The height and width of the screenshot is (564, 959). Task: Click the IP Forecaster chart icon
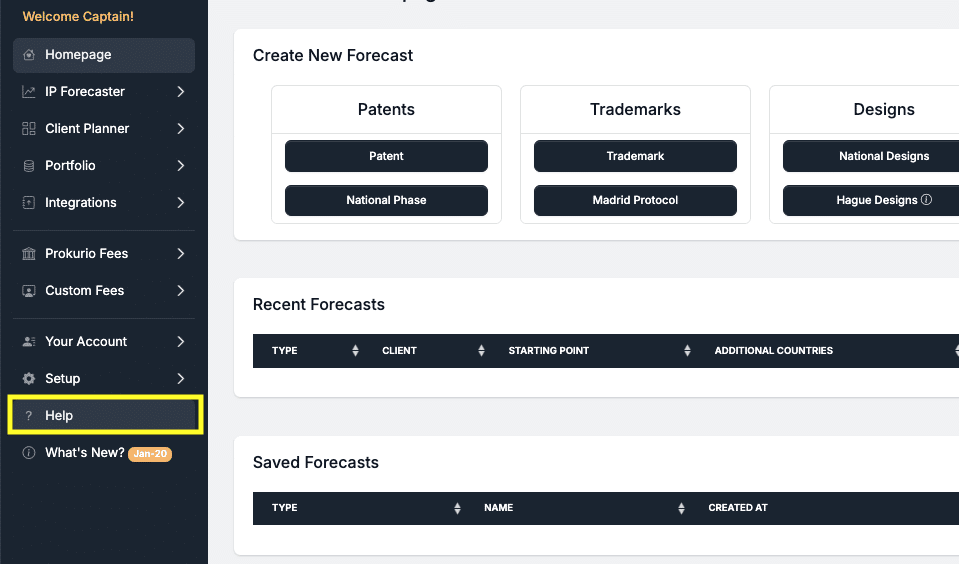coord(29,92)
